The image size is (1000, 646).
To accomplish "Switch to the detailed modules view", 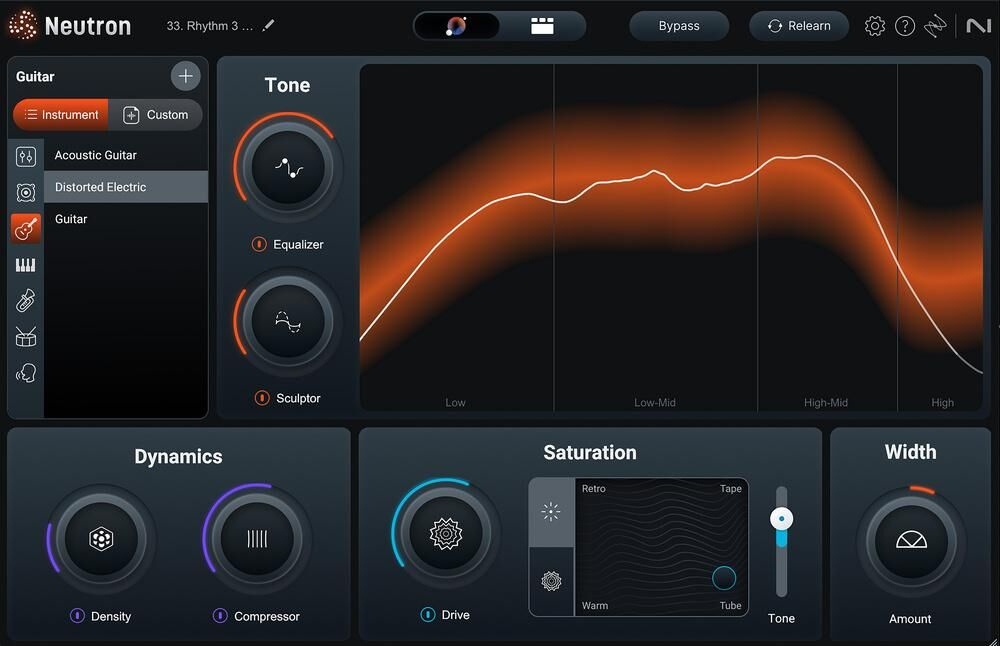I will 542,26.
